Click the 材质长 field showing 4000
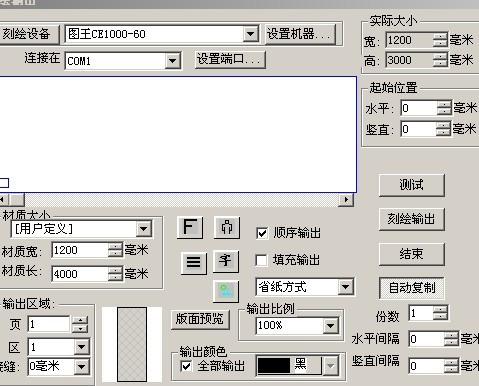Image resolution: width=479 pixels, height=386 pixels. pyautogui.click(x=80, y=274)
